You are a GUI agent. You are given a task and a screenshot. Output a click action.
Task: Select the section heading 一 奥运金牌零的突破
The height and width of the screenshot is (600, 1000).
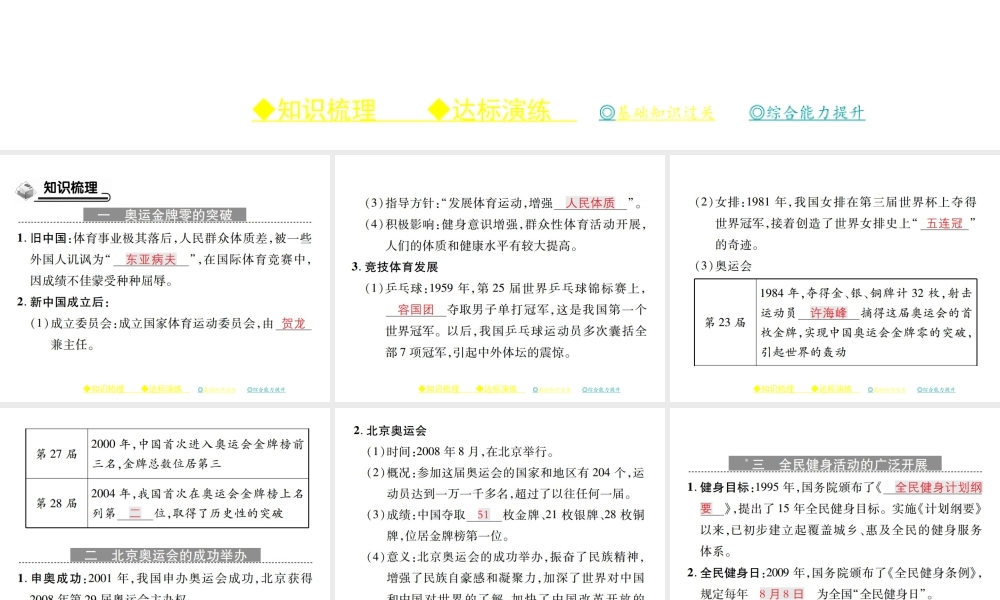click(165, 215)
